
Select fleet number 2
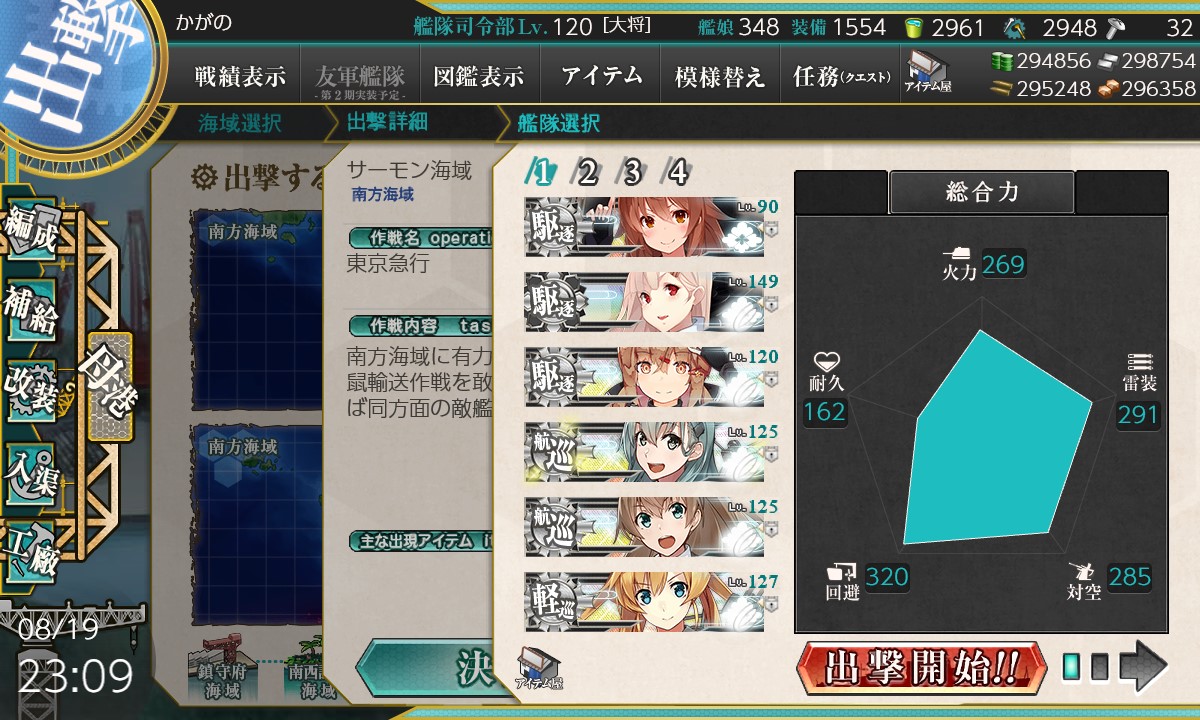point(585,173)
